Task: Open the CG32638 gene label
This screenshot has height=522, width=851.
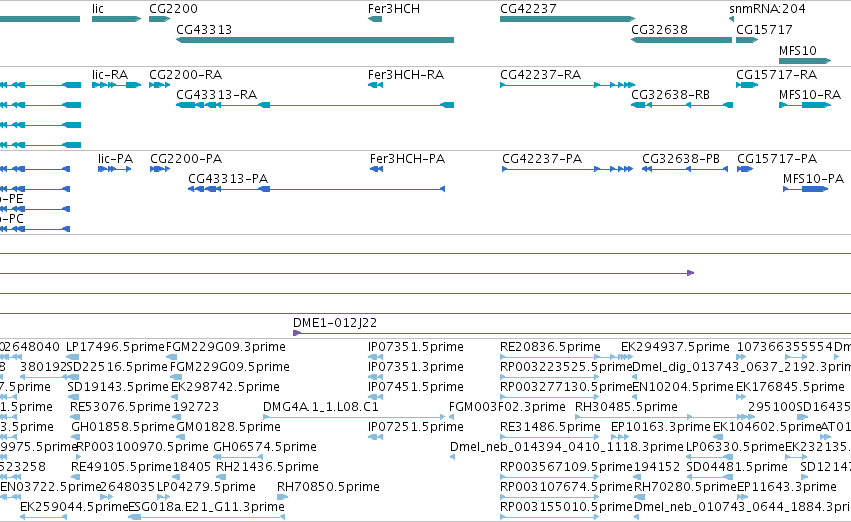Action: pyautogui.click(x=659, y=29)
